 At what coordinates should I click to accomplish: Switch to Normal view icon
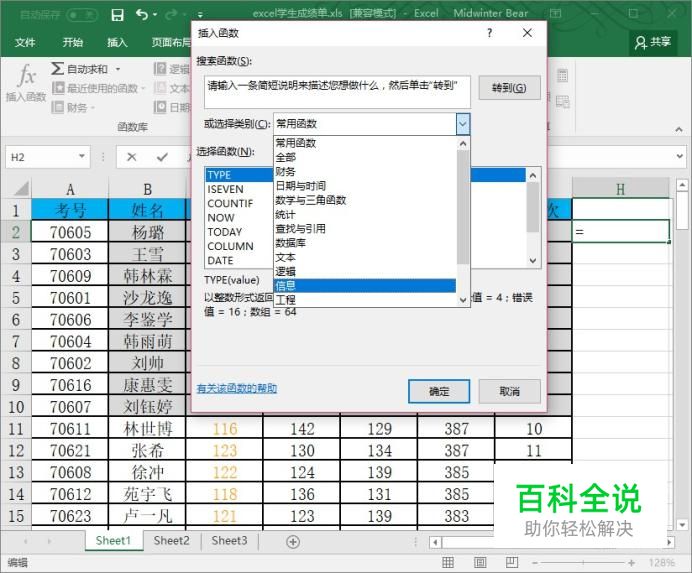(448, 562)
